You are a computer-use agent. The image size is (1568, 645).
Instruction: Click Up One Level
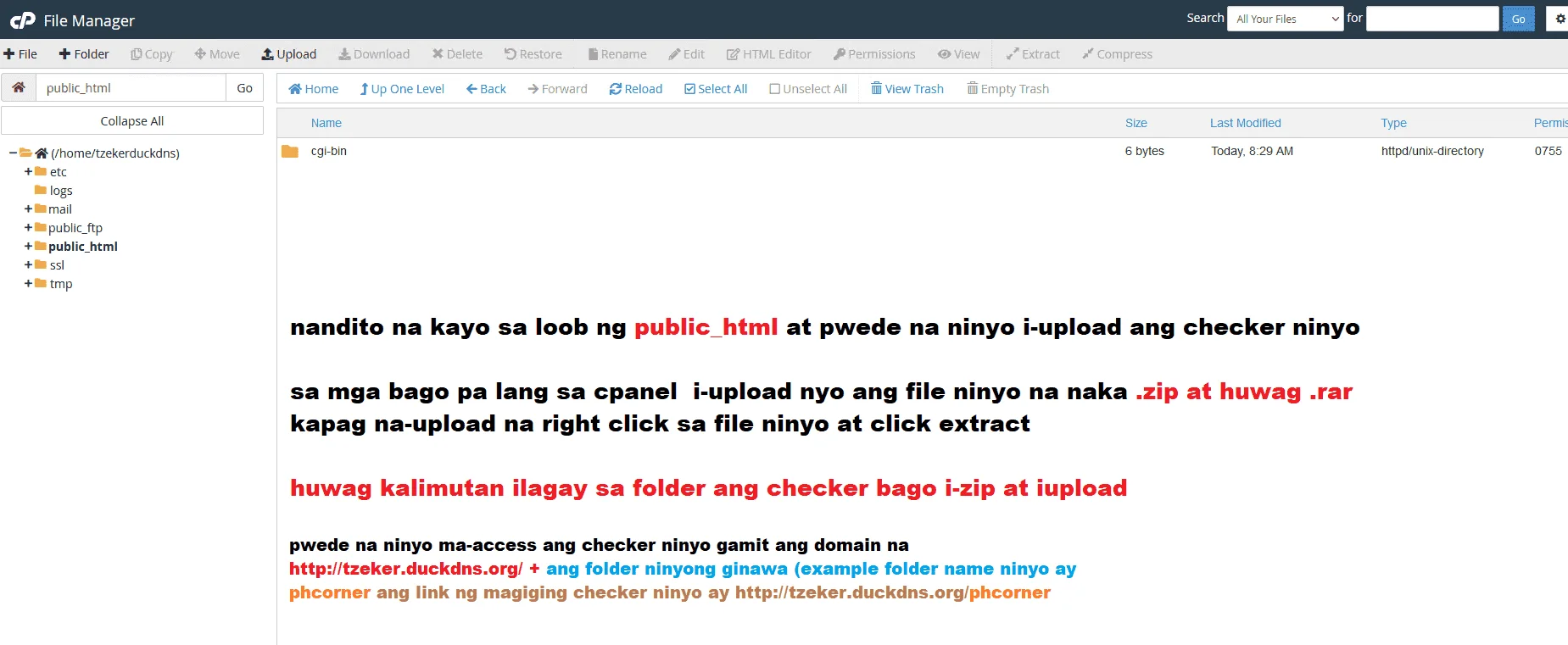pyautogui.click(x=402, y=89)
